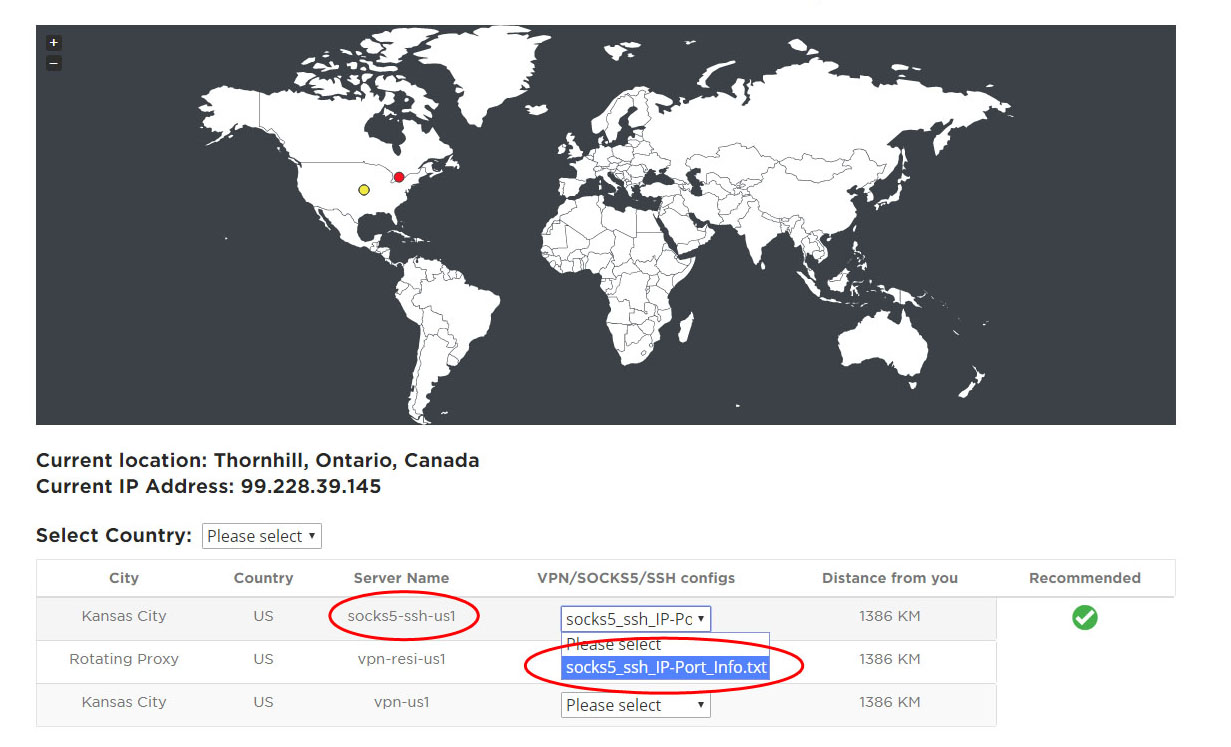This screenshot has height=747, width=1231.
Task: Click the Country column header
Action: pyautogui.click(x=263, y=578)
